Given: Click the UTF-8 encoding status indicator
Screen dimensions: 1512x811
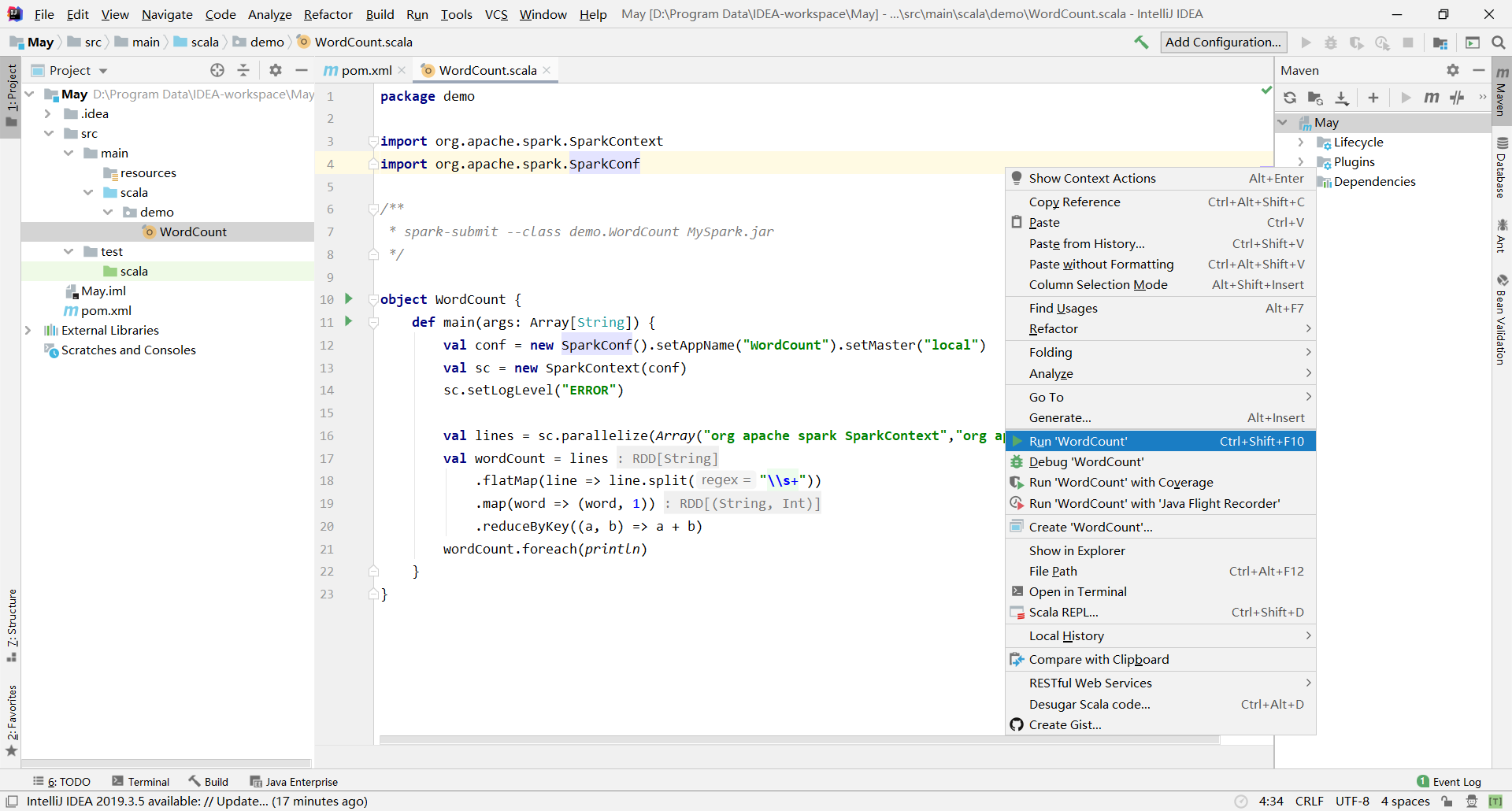Looking at the screenshot, I should (x=1352, y=802).
